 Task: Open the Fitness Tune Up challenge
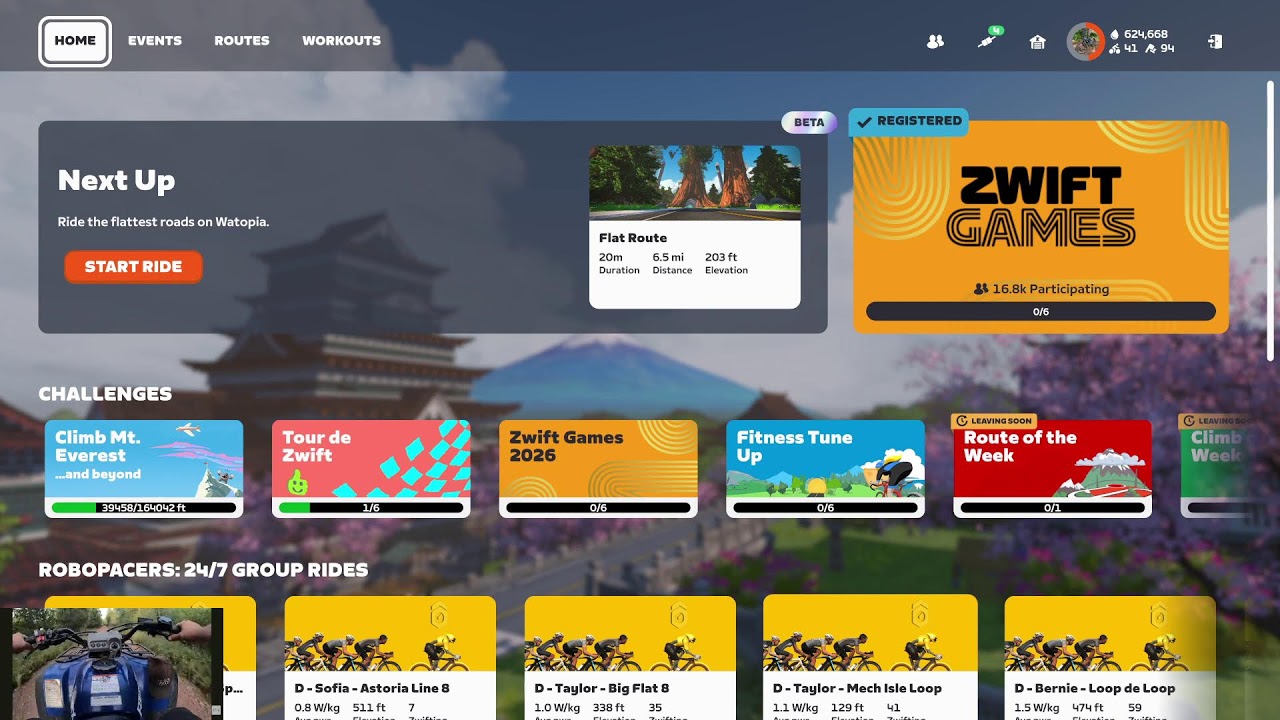[x=825, y=469]
